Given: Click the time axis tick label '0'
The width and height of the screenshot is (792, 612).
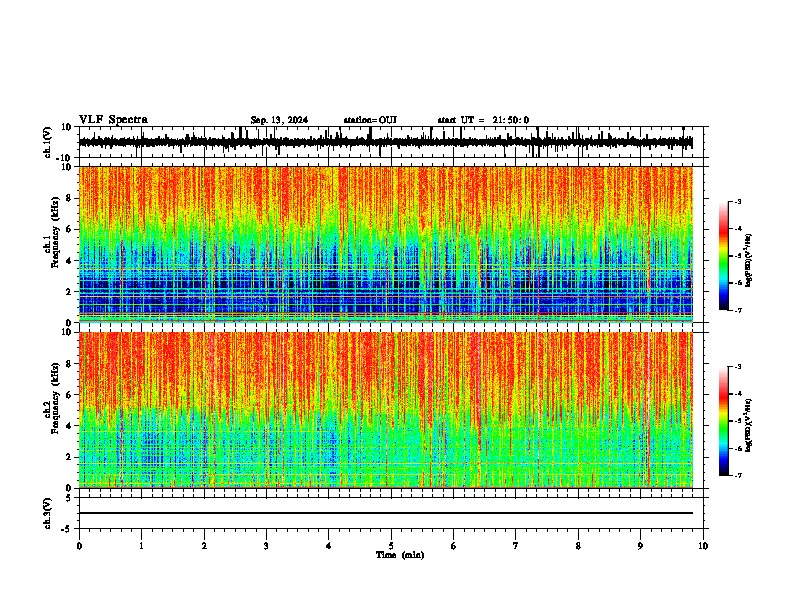Looking at the screenshot, I should pos(79,546).
